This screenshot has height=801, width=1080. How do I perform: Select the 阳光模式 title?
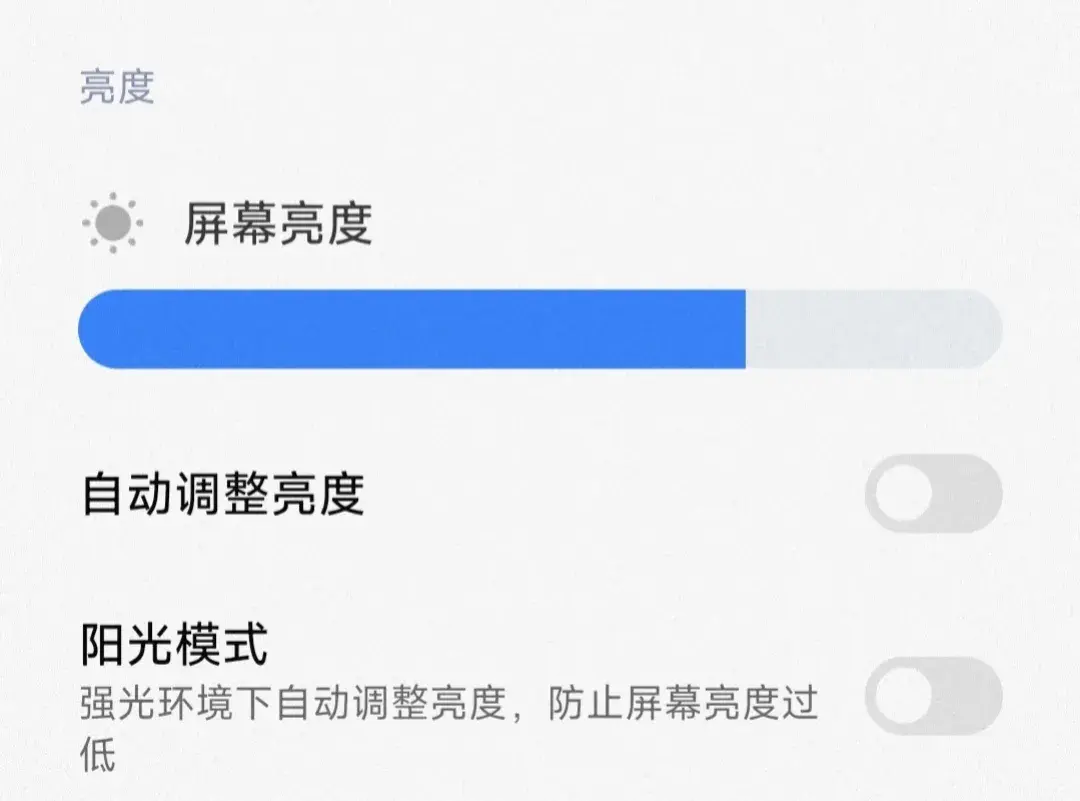pyautogui.click(x=174, y=645)
